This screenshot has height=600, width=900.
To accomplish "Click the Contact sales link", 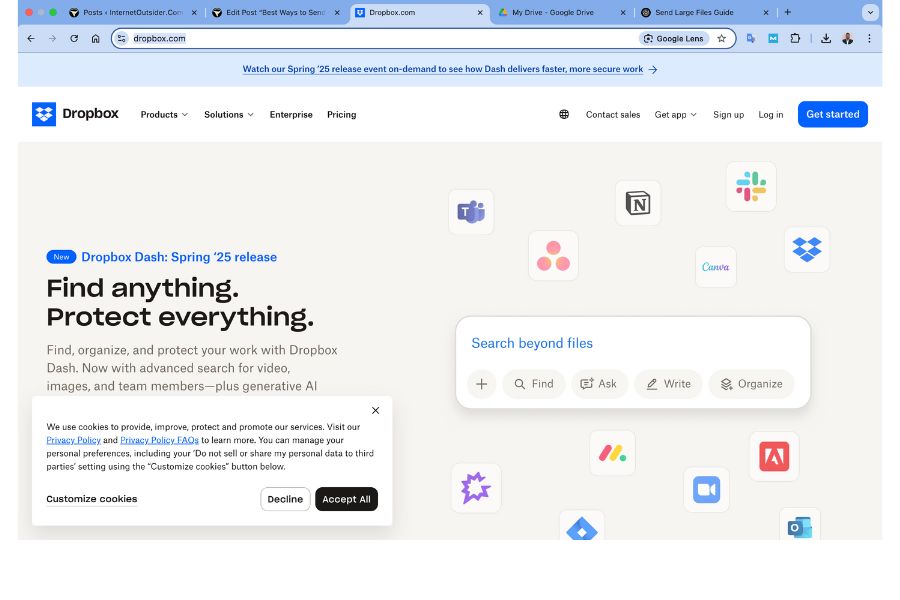I will point(613,115).
